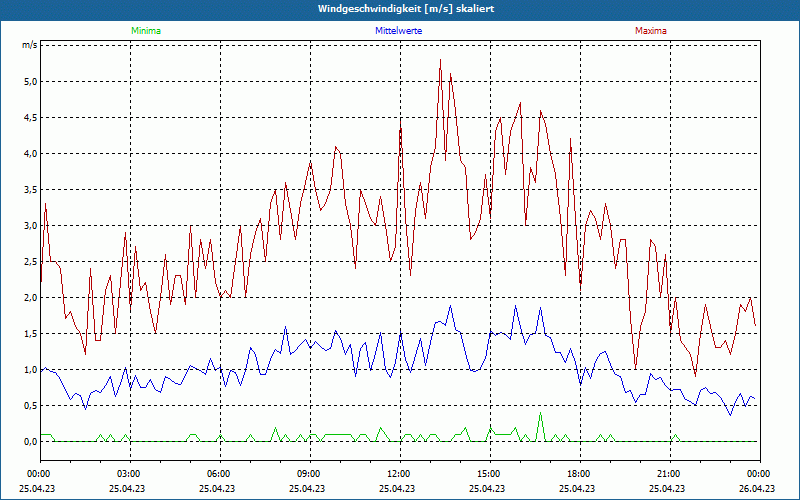The image size is (800, 500).
Task: Click the 06:00 time axis label
Action: tap(220, 474)
